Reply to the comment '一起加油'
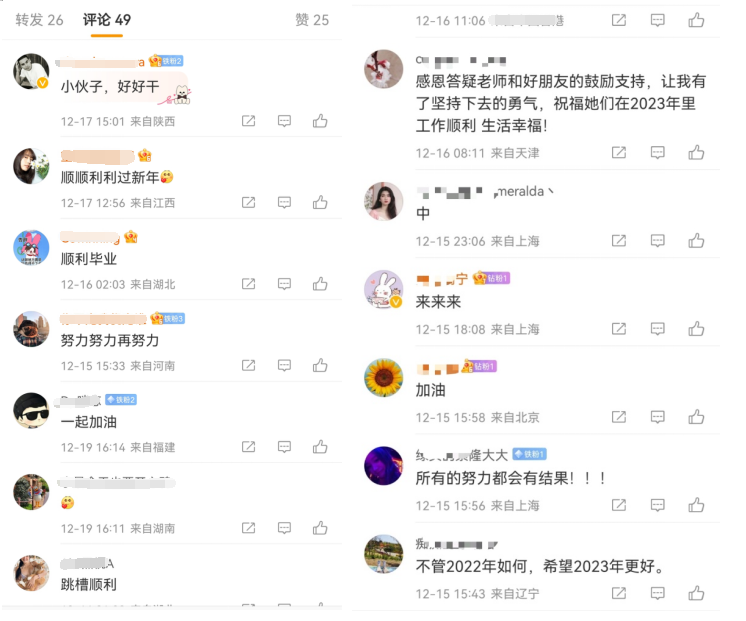Image resolution: width=746 pixels, height=621 pixels. [x=284, y=446]
